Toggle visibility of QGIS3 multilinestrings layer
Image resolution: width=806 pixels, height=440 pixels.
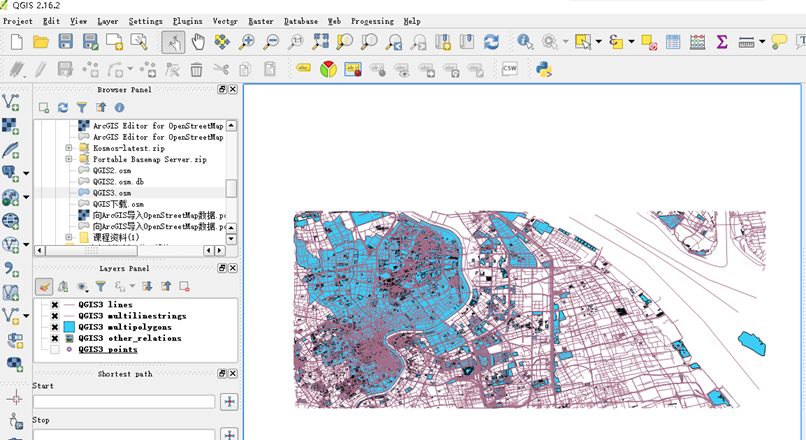coord(54,316)
